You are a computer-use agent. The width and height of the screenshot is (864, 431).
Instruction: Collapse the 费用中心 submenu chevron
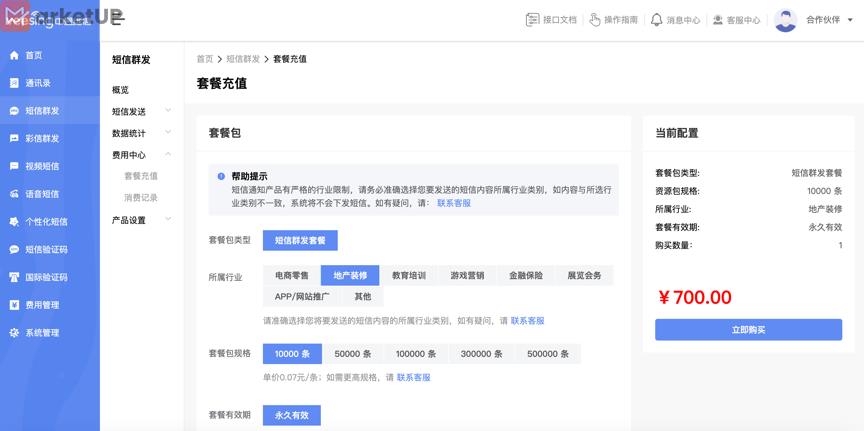point(168,154)
